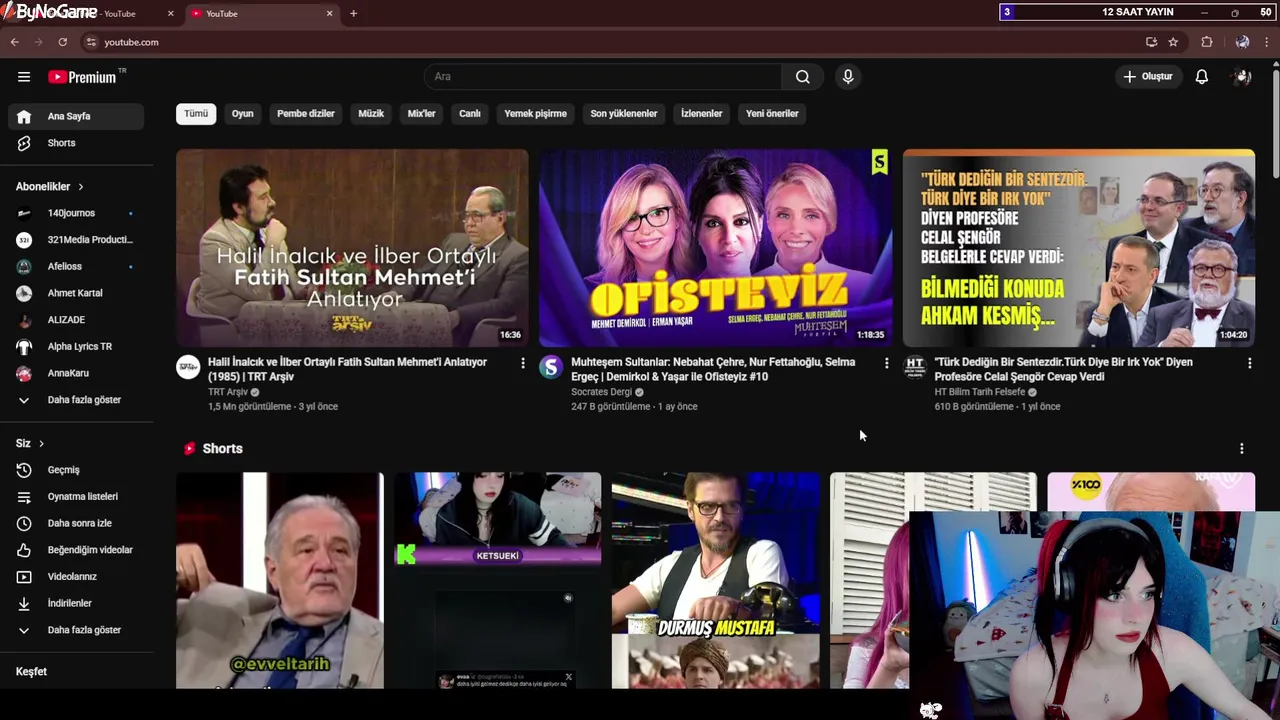Open Ahmet Kartal subscription
Screen dimensions: 1280x720
pyautogui.click(x=76, y=293)
